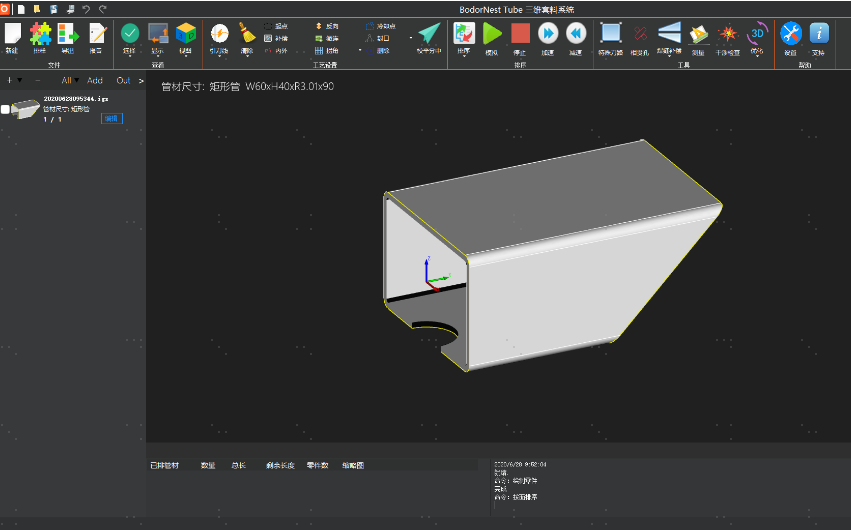Click the green checkmark select icon
The image size is (851, 530).
pyautogui.click(x=130, y=33)
